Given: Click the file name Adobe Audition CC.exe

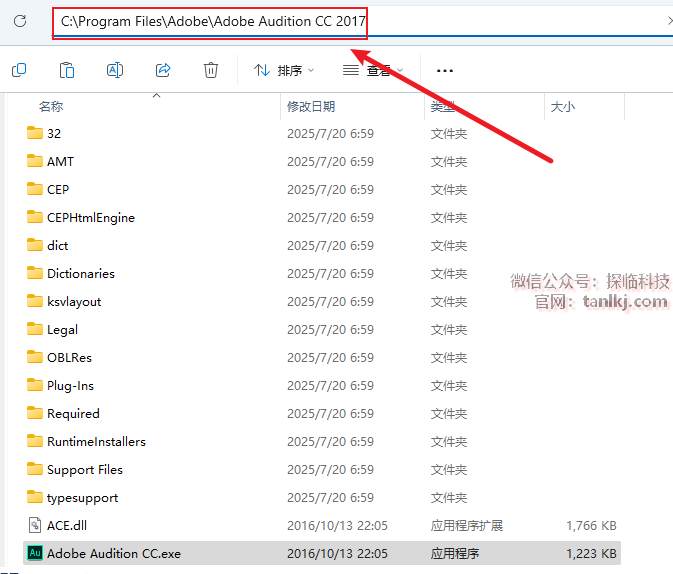Looking at the screenshot, I should [x=114, y=553].
